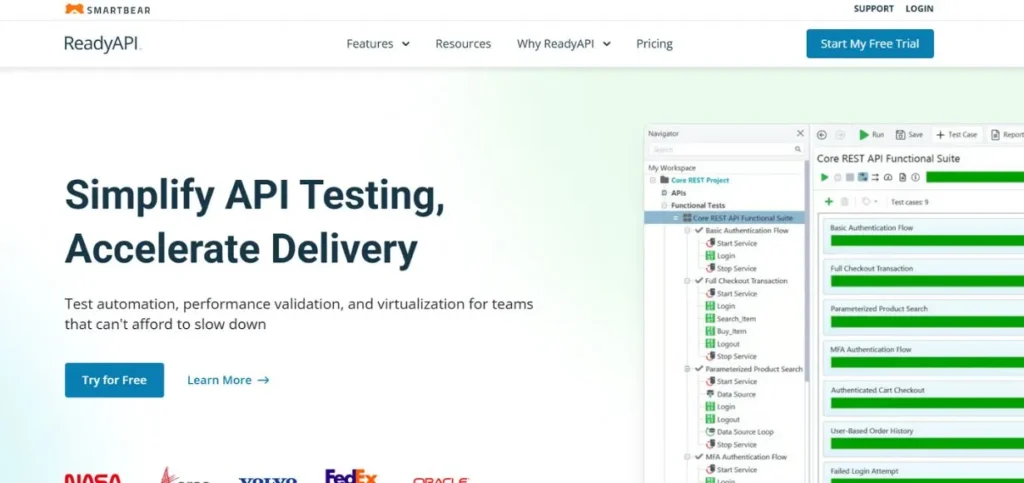Click the progress bar under Full Checkout Transaction card
The width and height of the screenshot is (1024, 483).
pyautogui.click(x=927, y=281)
